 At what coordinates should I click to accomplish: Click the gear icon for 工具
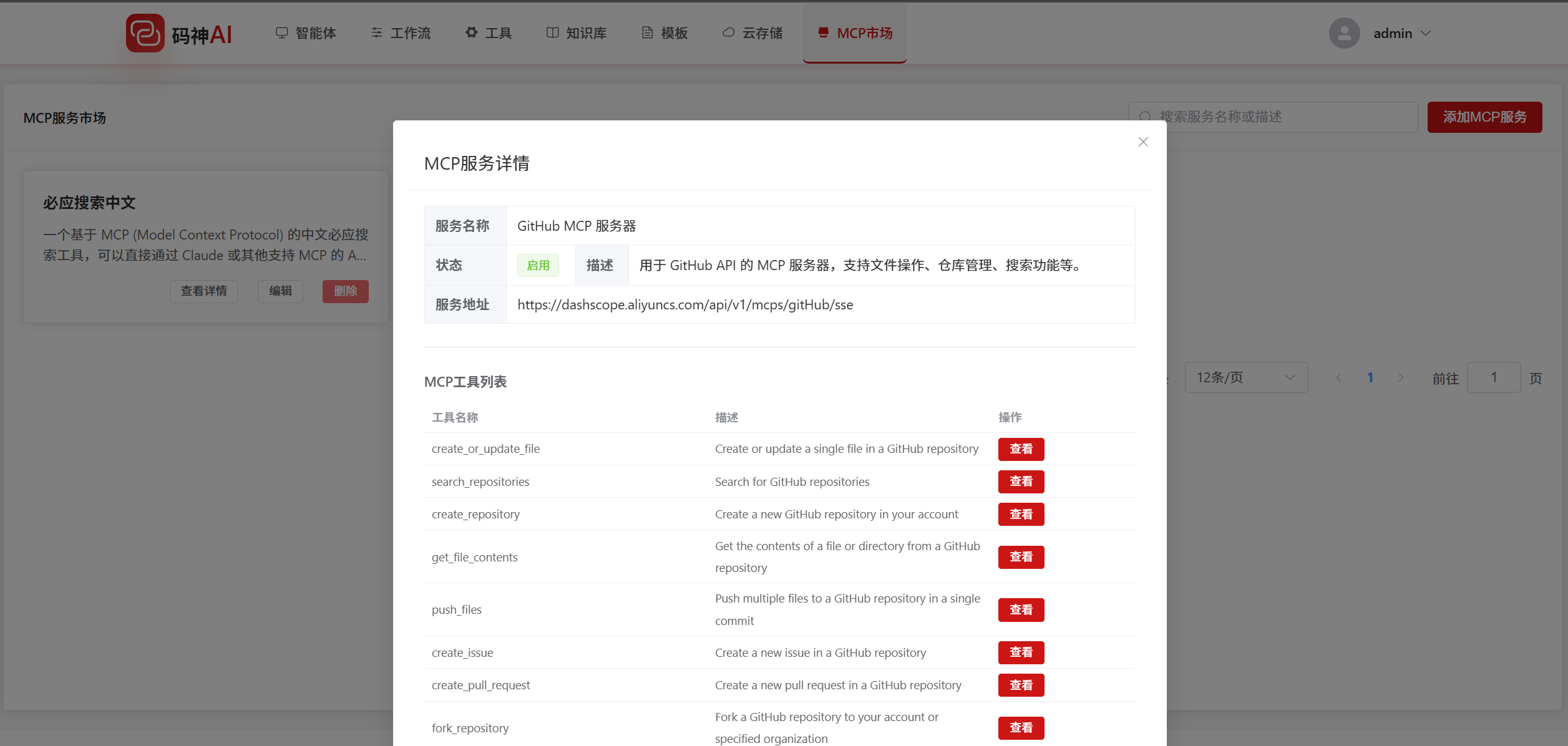[x=472, y=32]
